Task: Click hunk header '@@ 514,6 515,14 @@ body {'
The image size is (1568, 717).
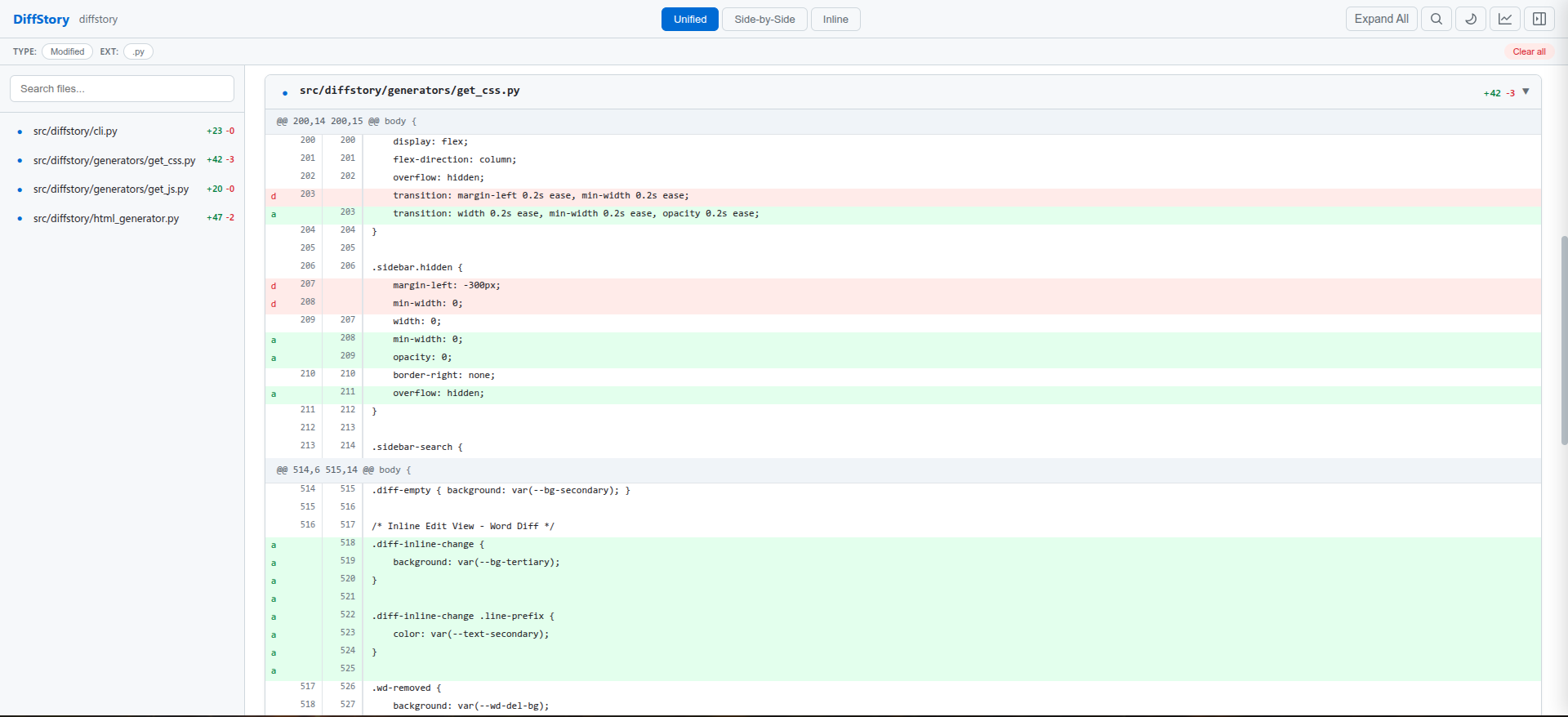Action: click(903, 470)
